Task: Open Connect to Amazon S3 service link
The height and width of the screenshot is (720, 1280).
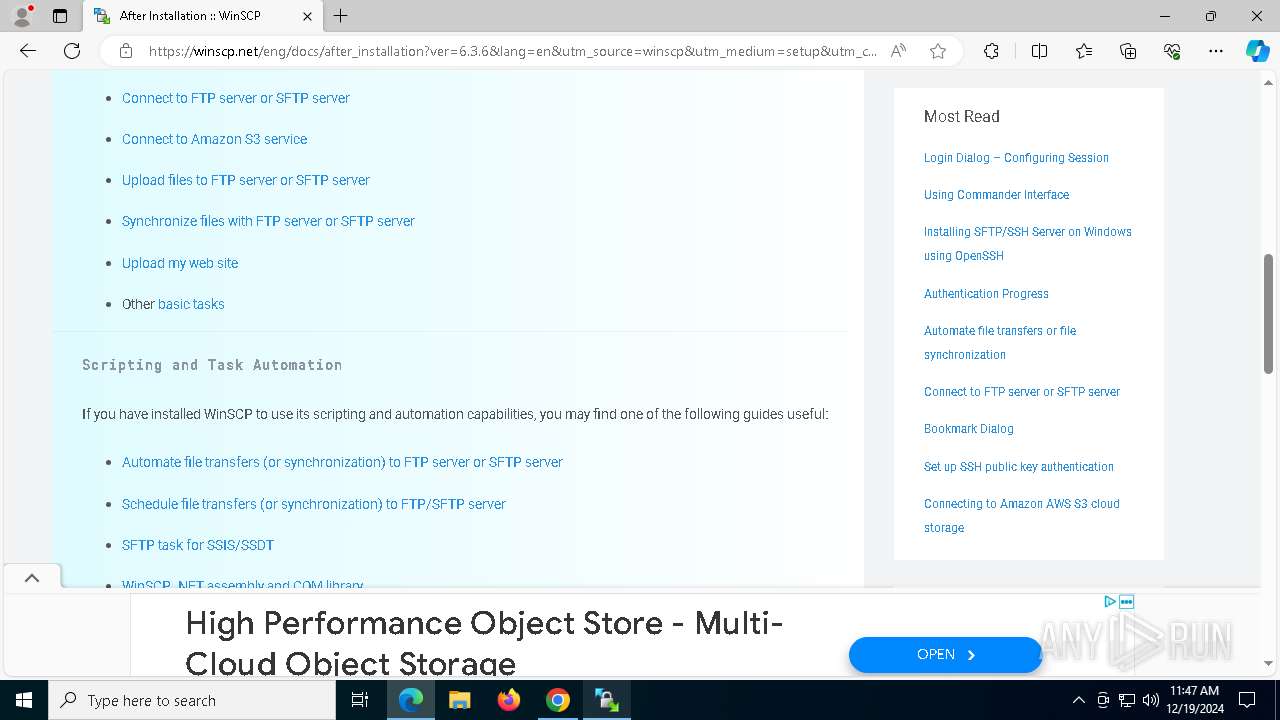Action: pos(214,139)
